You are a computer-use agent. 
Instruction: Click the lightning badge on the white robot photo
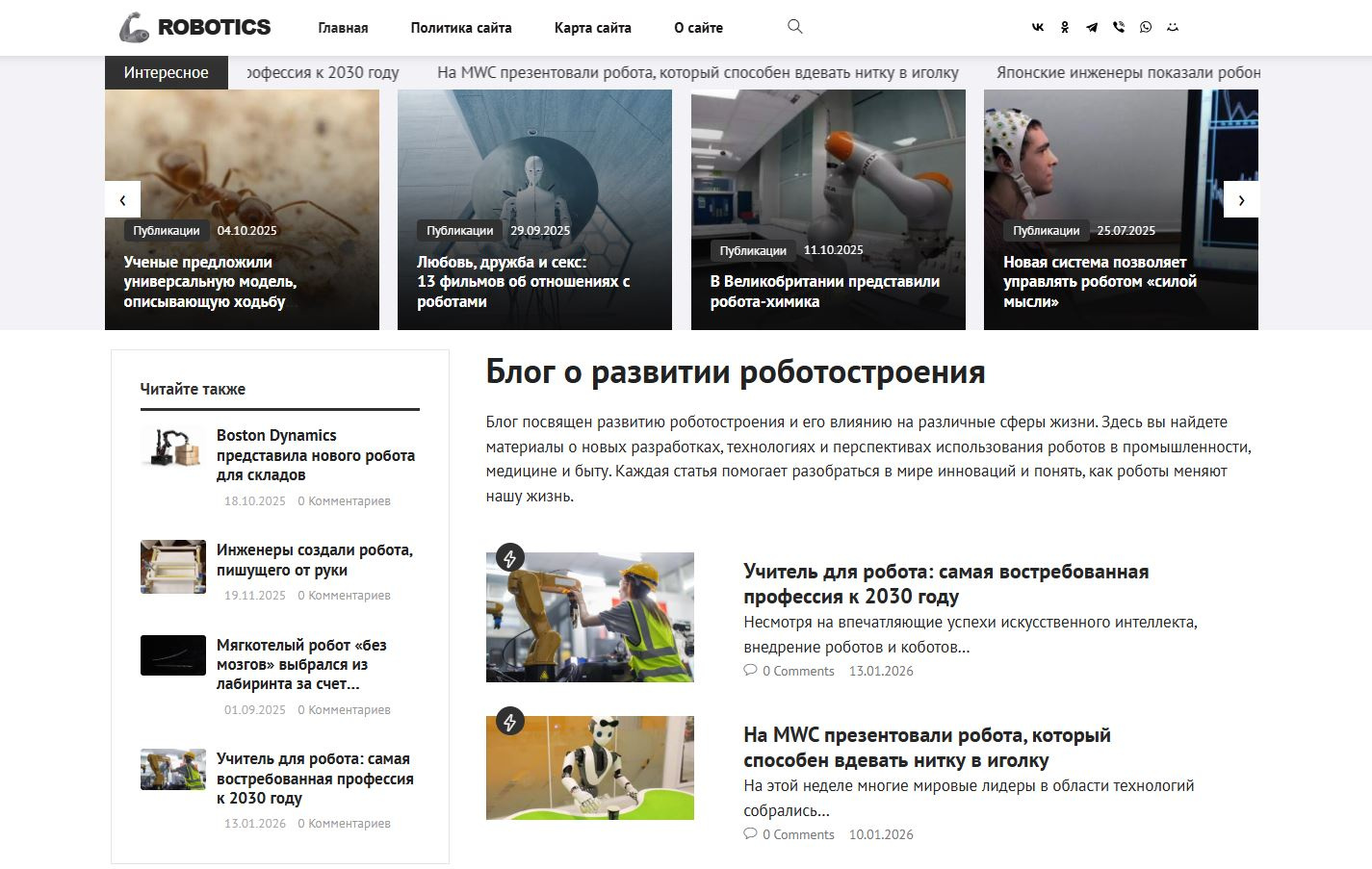[510, 721]
